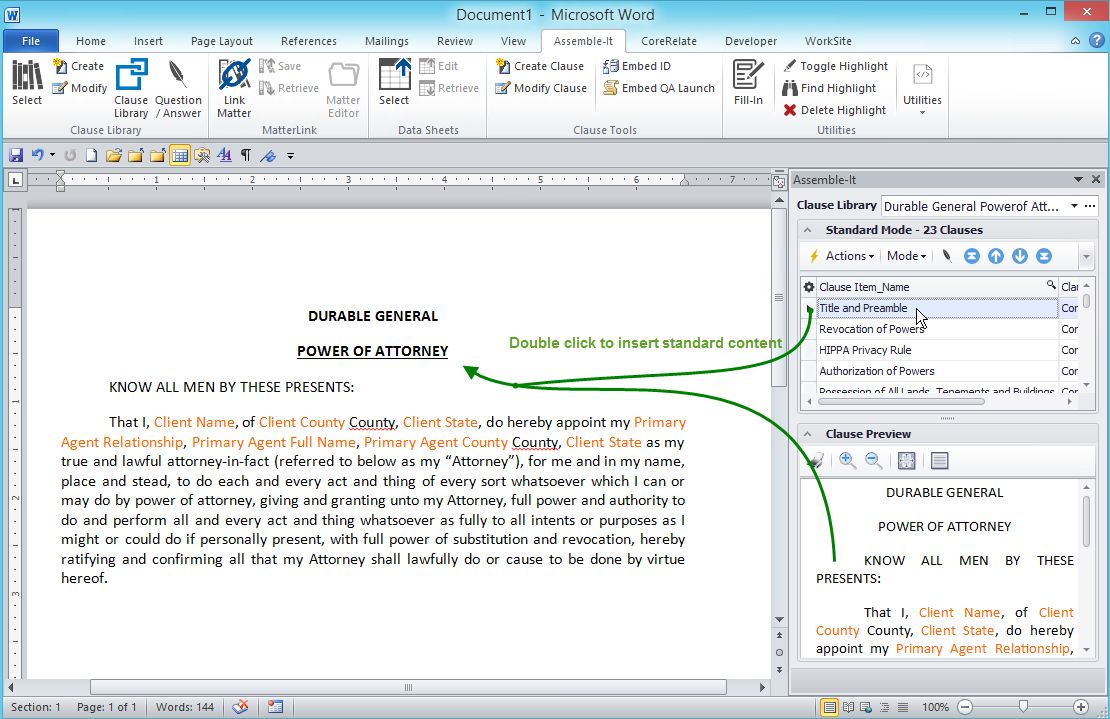Click the tools-and-folder icon in quick toolbar
The width and height of the screenshot is (1110, 719).
pos(202,155)
